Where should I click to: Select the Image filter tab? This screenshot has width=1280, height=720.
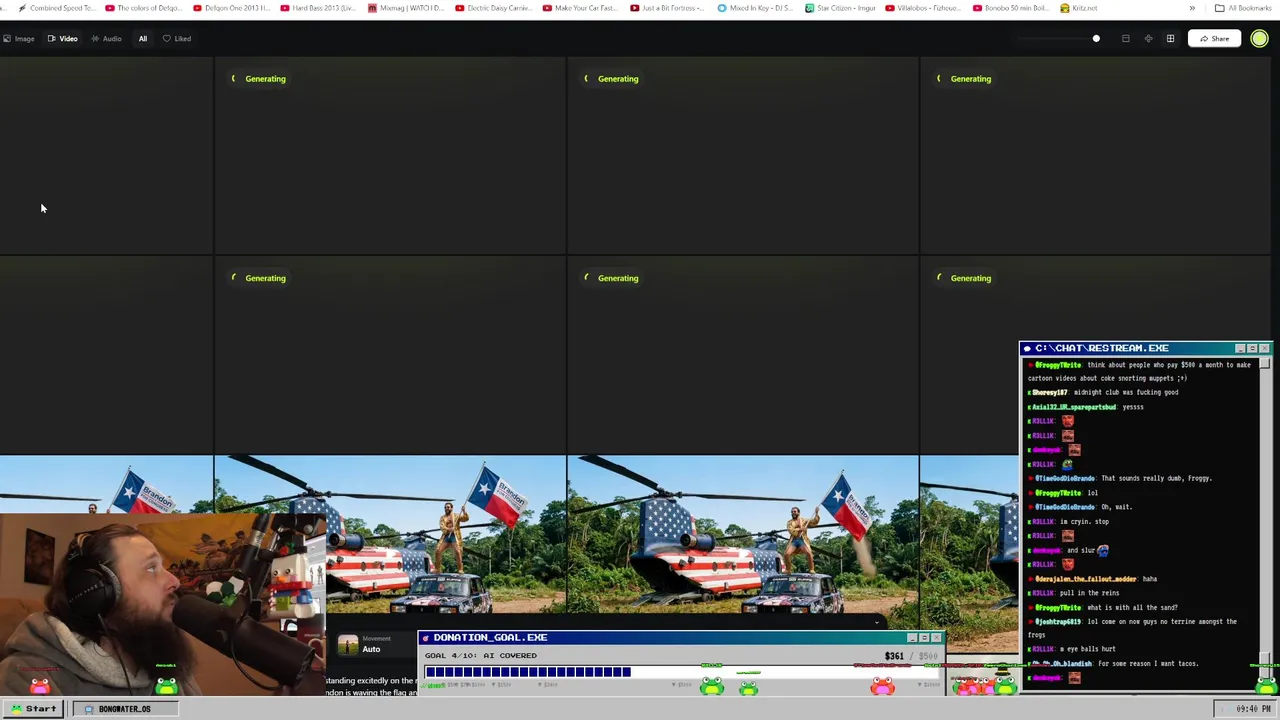pos(19,39)
